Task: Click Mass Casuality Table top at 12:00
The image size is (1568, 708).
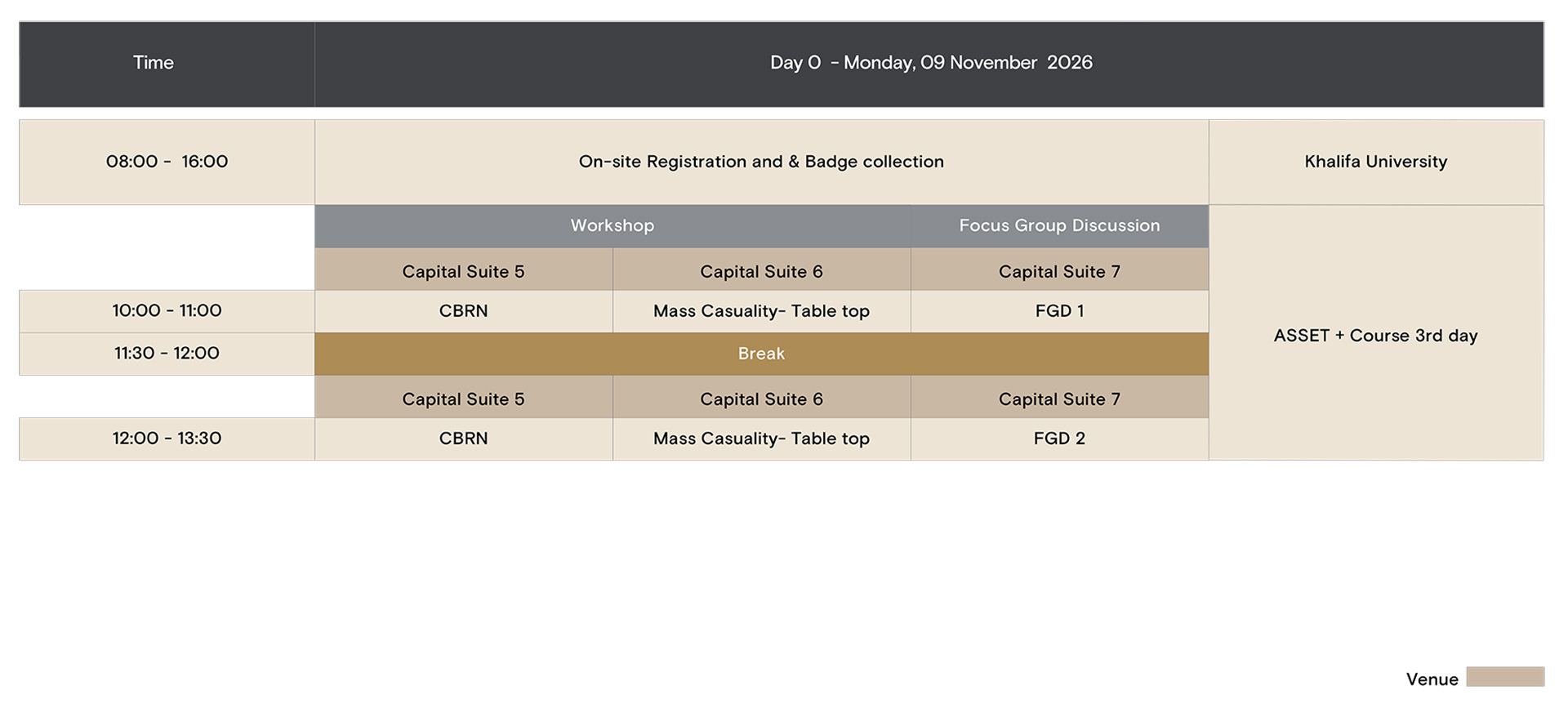Action: click(x=760, y=439)
